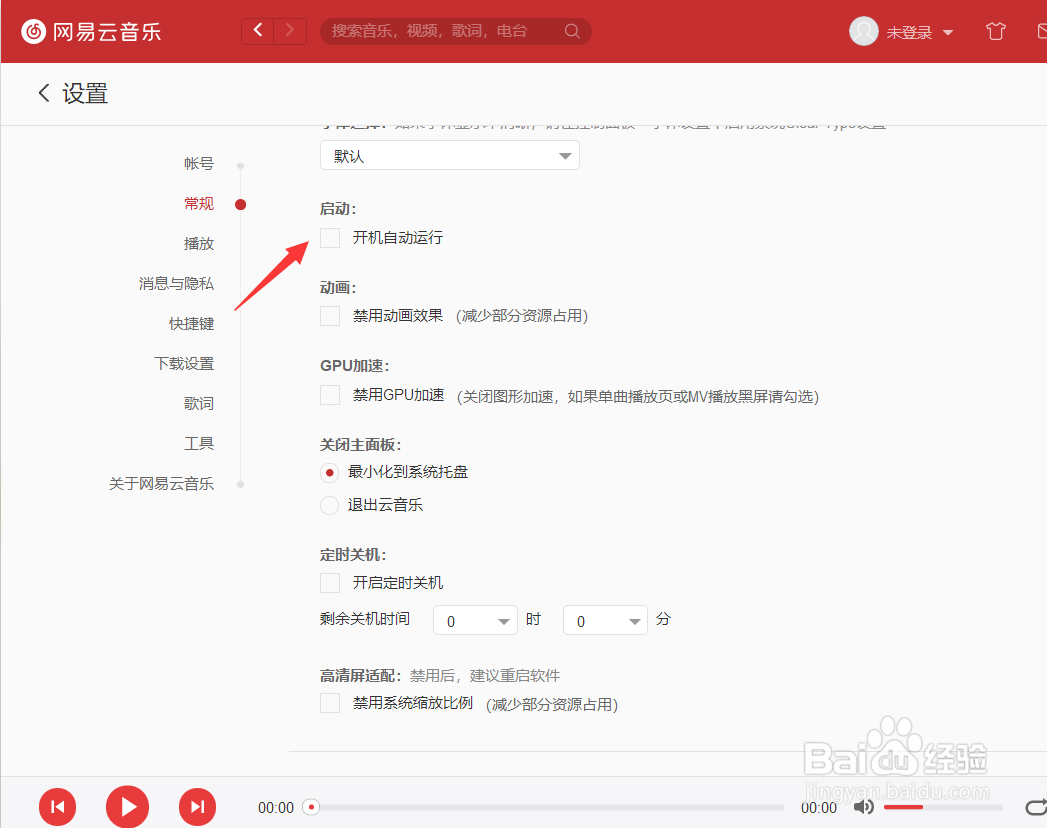
Task: Select 退出云音乐 radio option
Action: [330, 505]
